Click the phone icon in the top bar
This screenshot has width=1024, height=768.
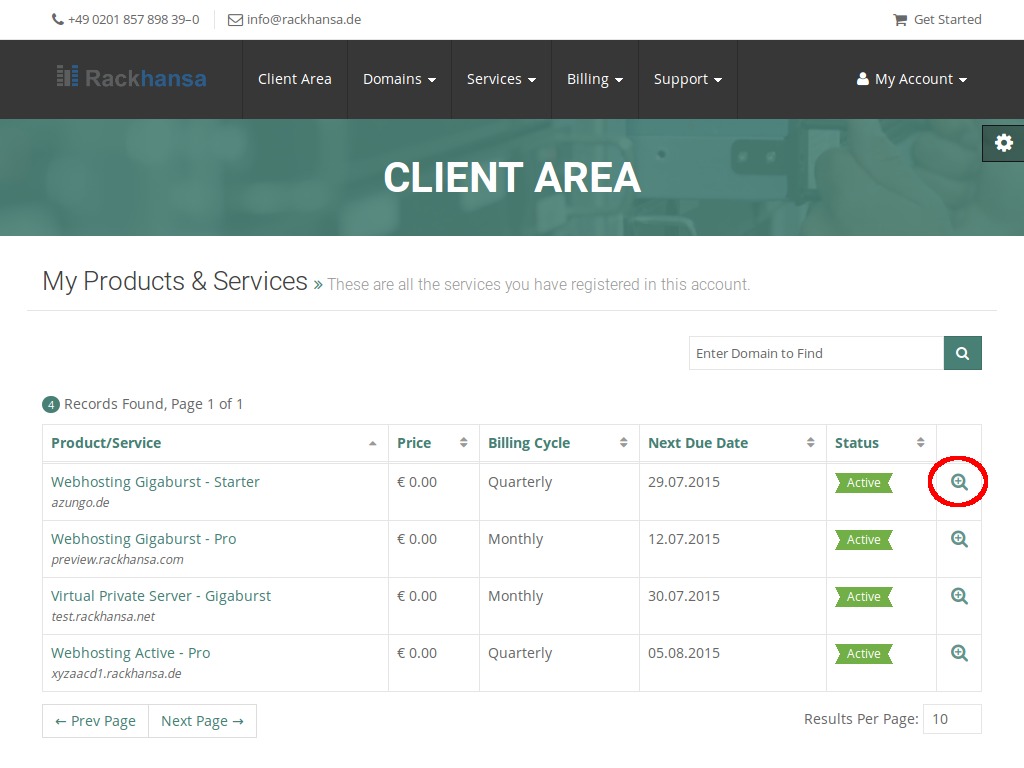(x=57, y=20)
